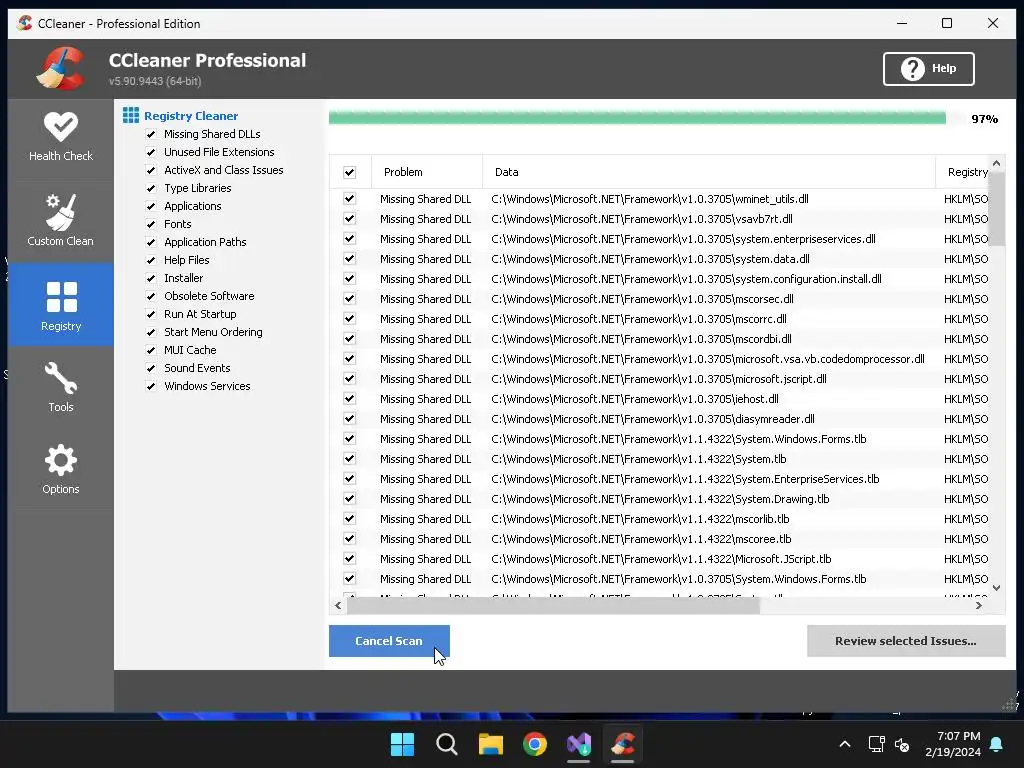
Task: Open the taskbar clock and date
Action: click(x=953, y=744)
